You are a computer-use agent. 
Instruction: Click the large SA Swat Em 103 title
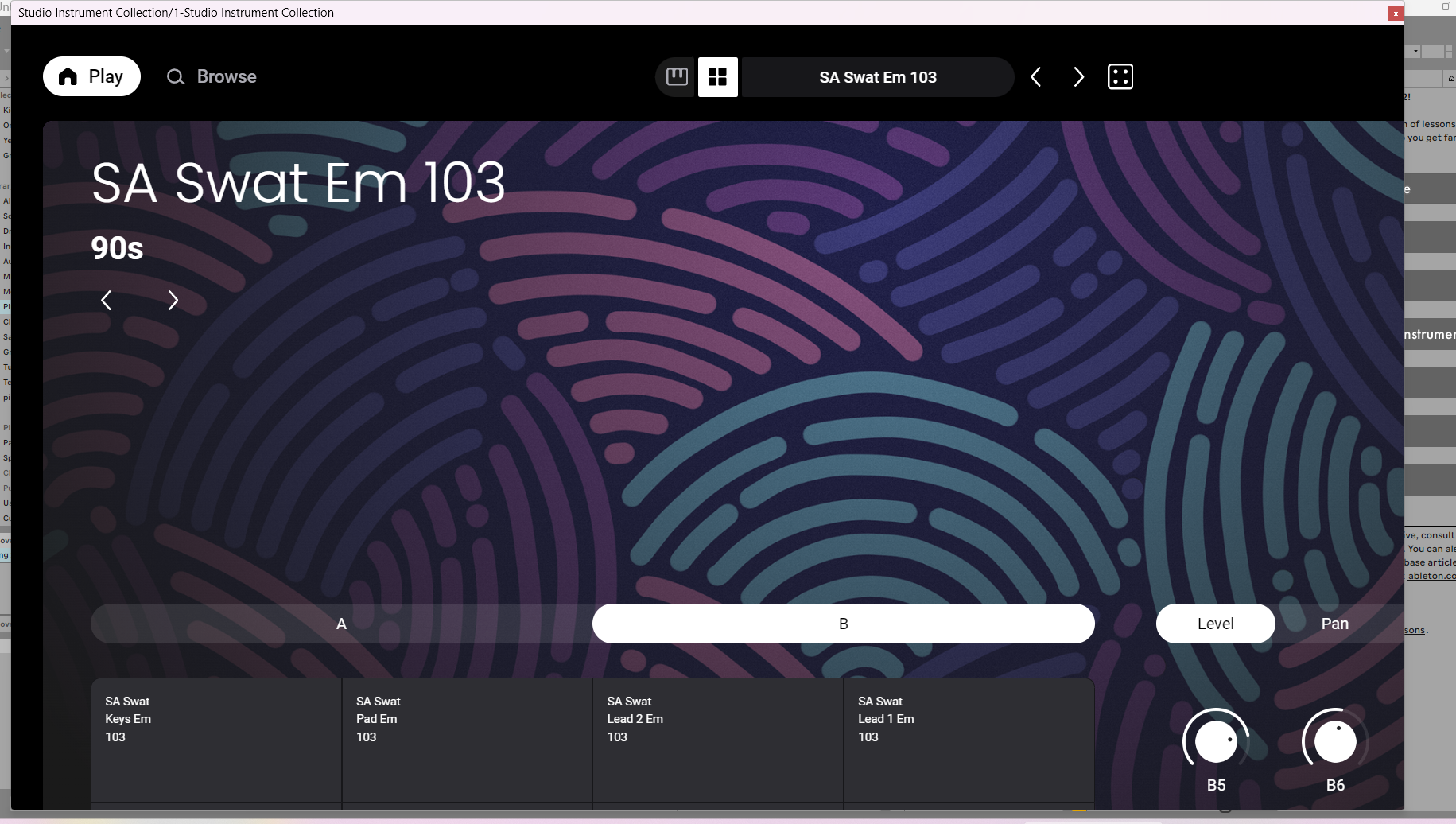(x=298, y=182)
